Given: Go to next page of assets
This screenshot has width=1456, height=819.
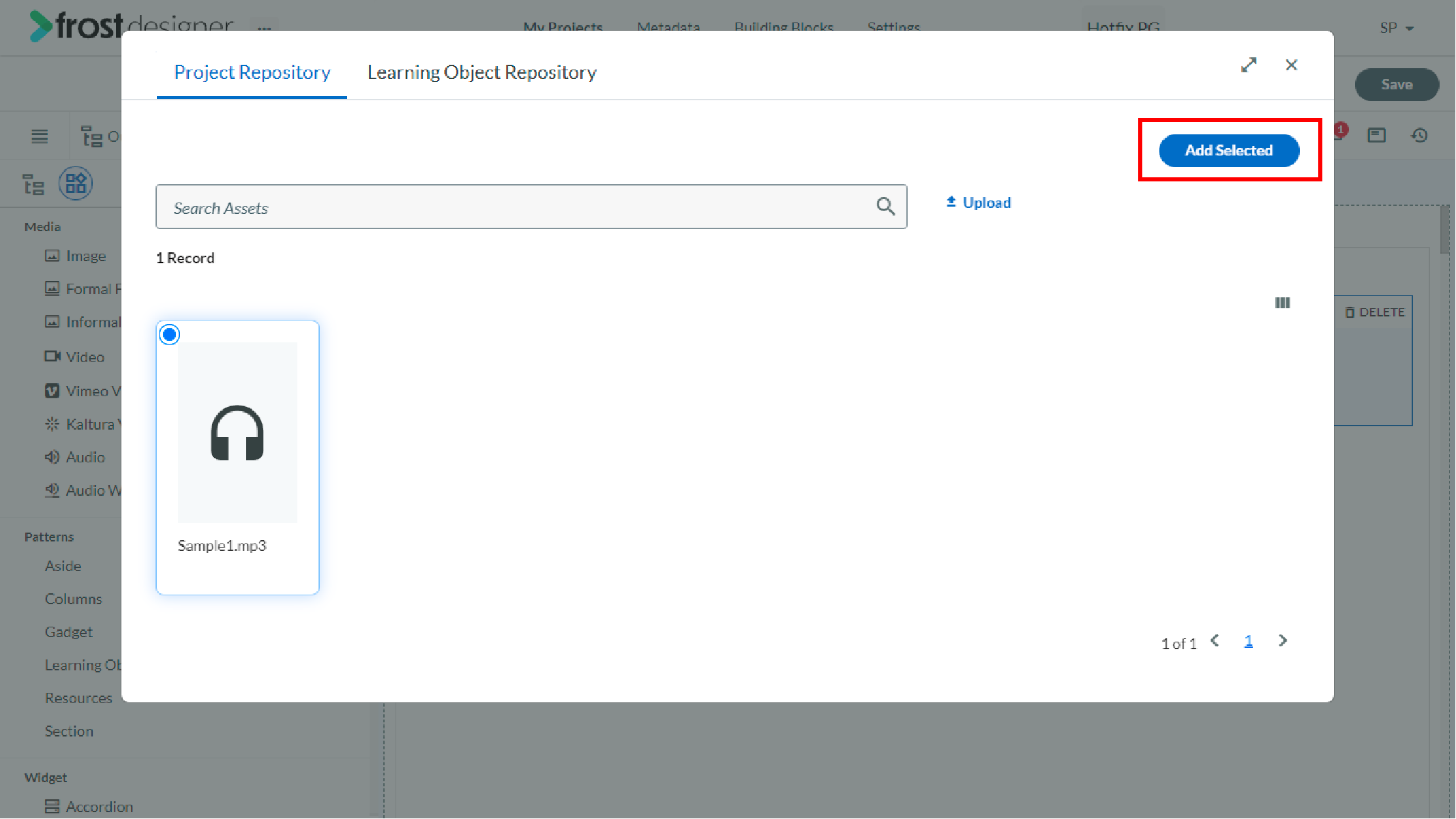Looking at the screenshot, I should pos(1283,640).
